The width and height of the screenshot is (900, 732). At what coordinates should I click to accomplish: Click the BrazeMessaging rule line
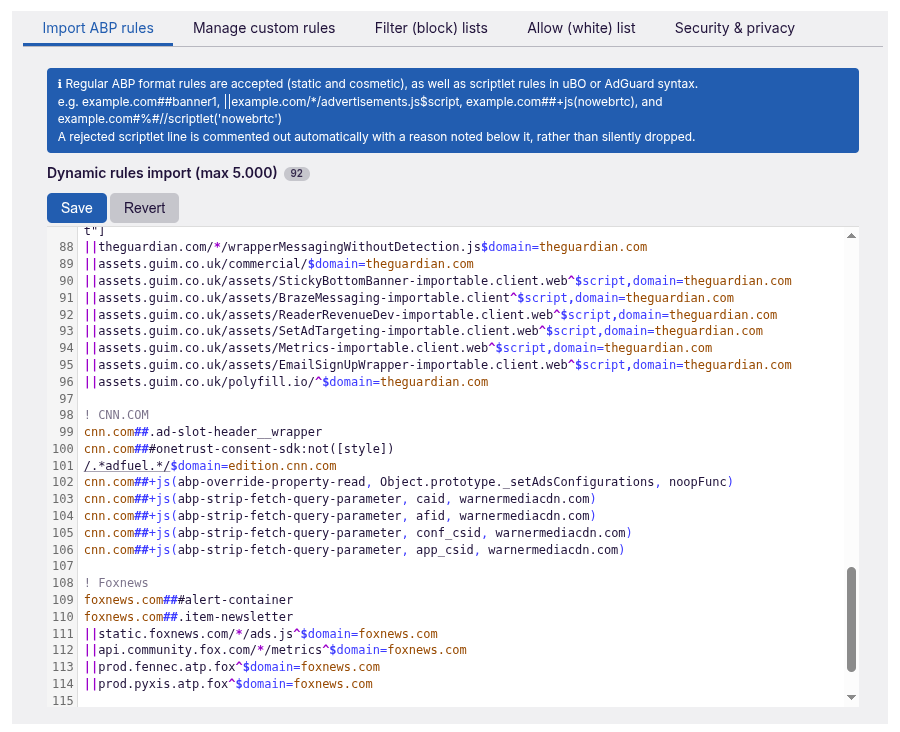click(409, 298)
